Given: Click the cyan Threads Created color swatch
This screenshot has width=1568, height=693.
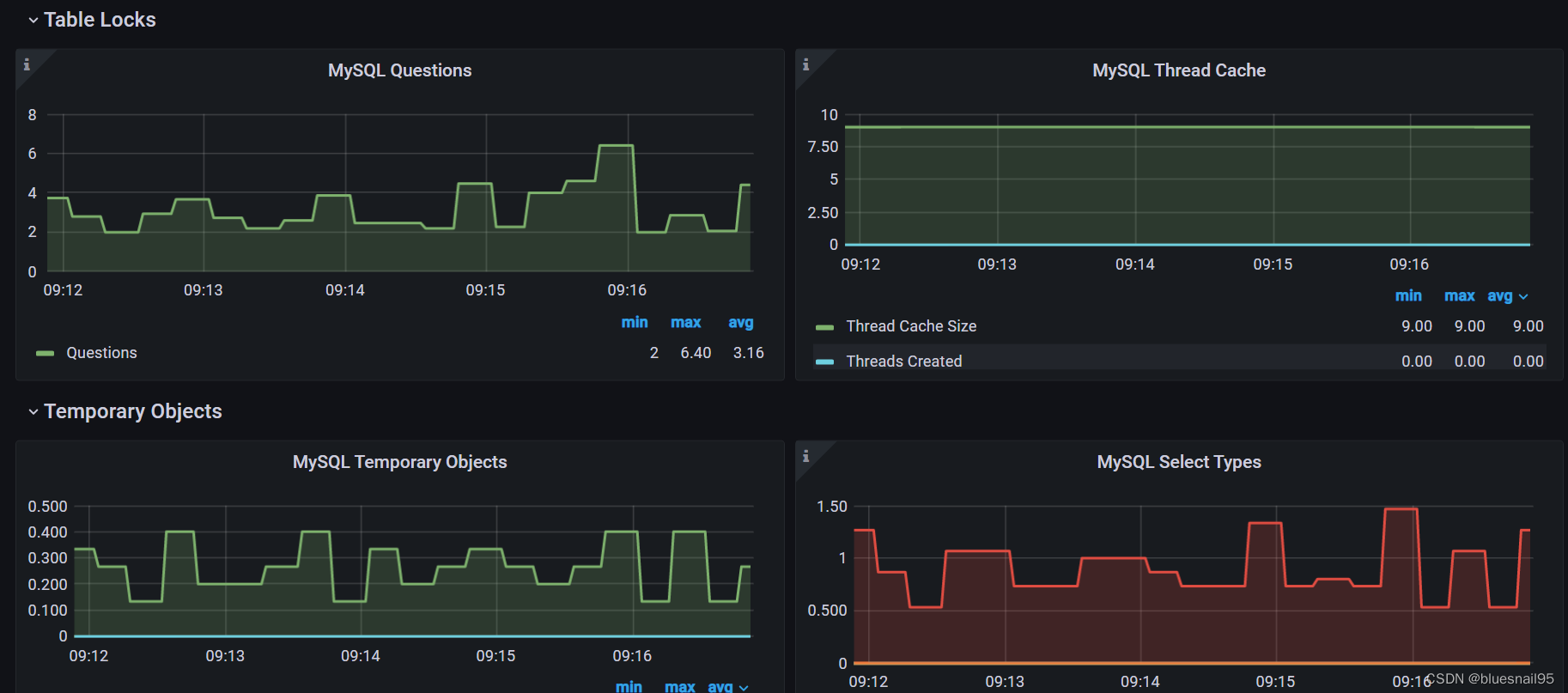Looking at the screenshot, I should coord(824,362).
